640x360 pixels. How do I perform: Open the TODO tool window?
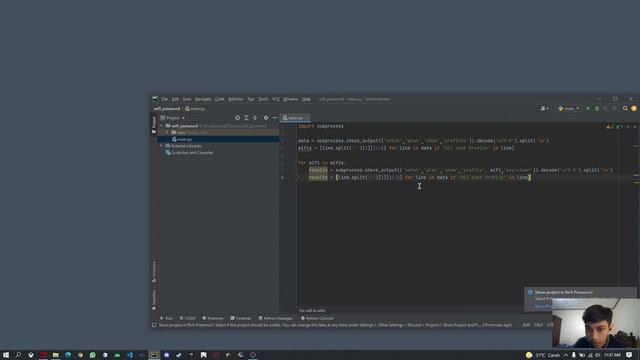click(x=187, y=318)
